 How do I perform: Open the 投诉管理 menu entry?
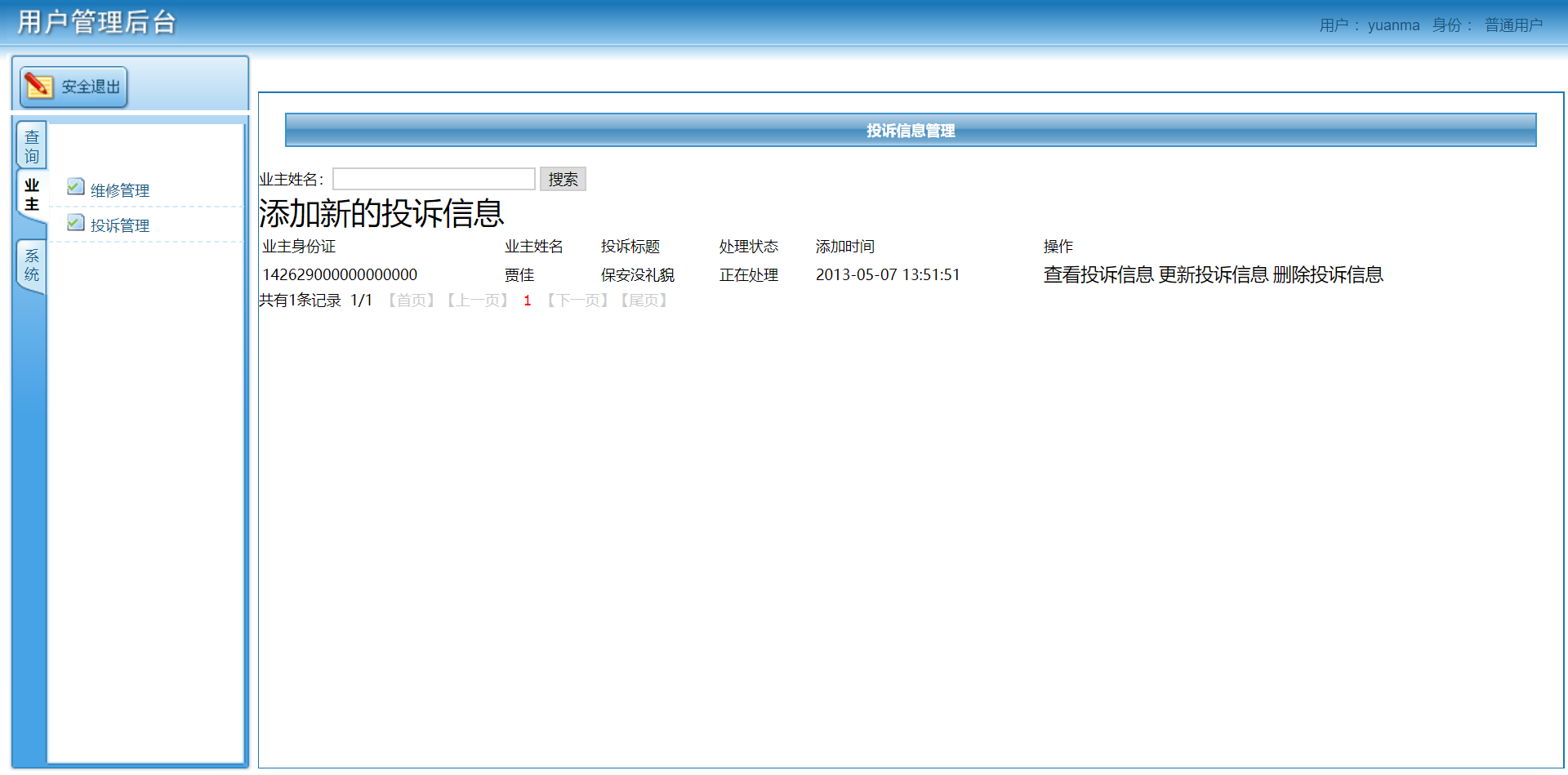pyautogui.click(x=119, y=225)
